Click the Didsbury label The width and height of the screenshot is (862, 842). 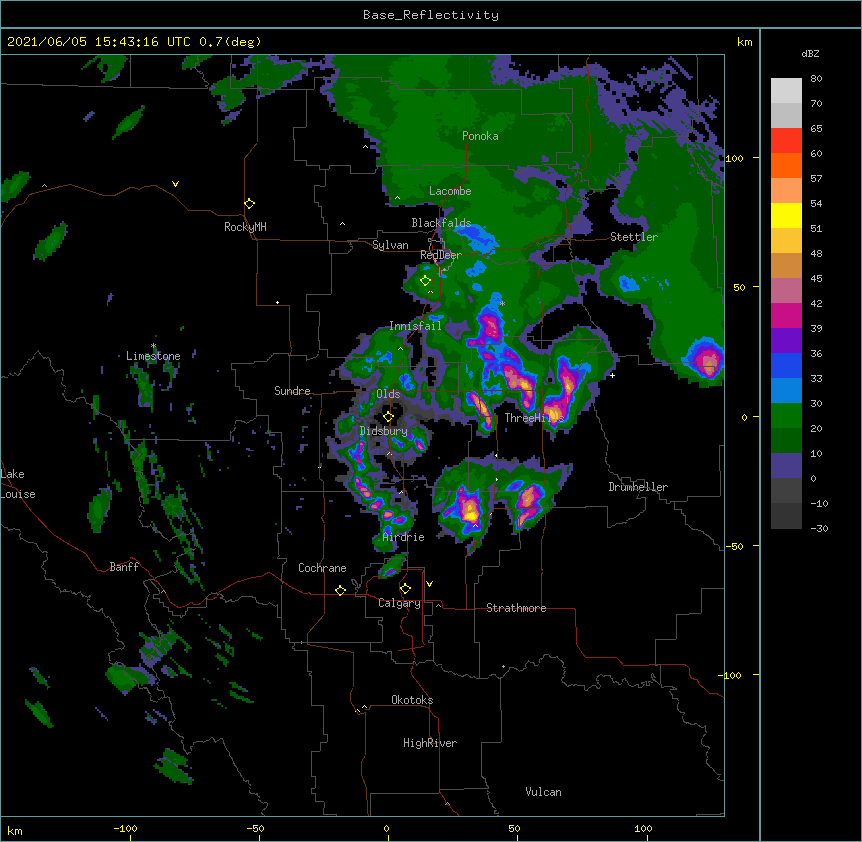383,431
